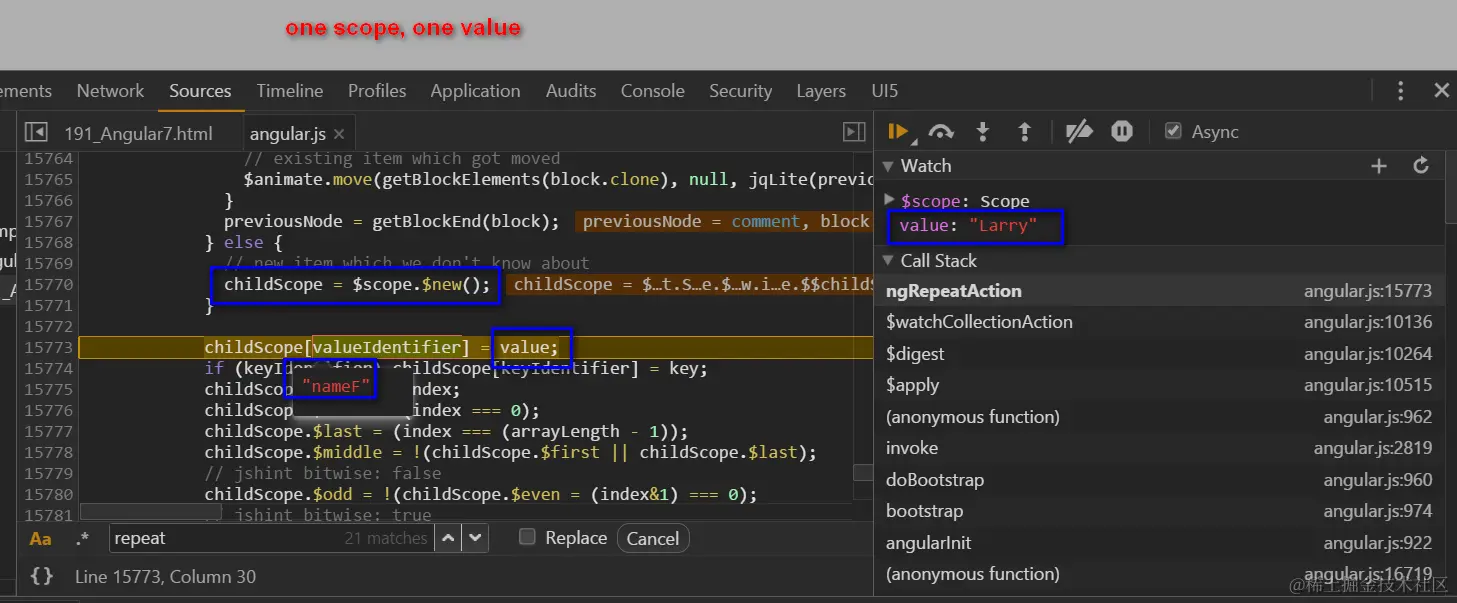The height and width of the screenshot is (603, 1457).
Task: Select $watchCollectionAction call stack frame
Action: point(1159,322)
